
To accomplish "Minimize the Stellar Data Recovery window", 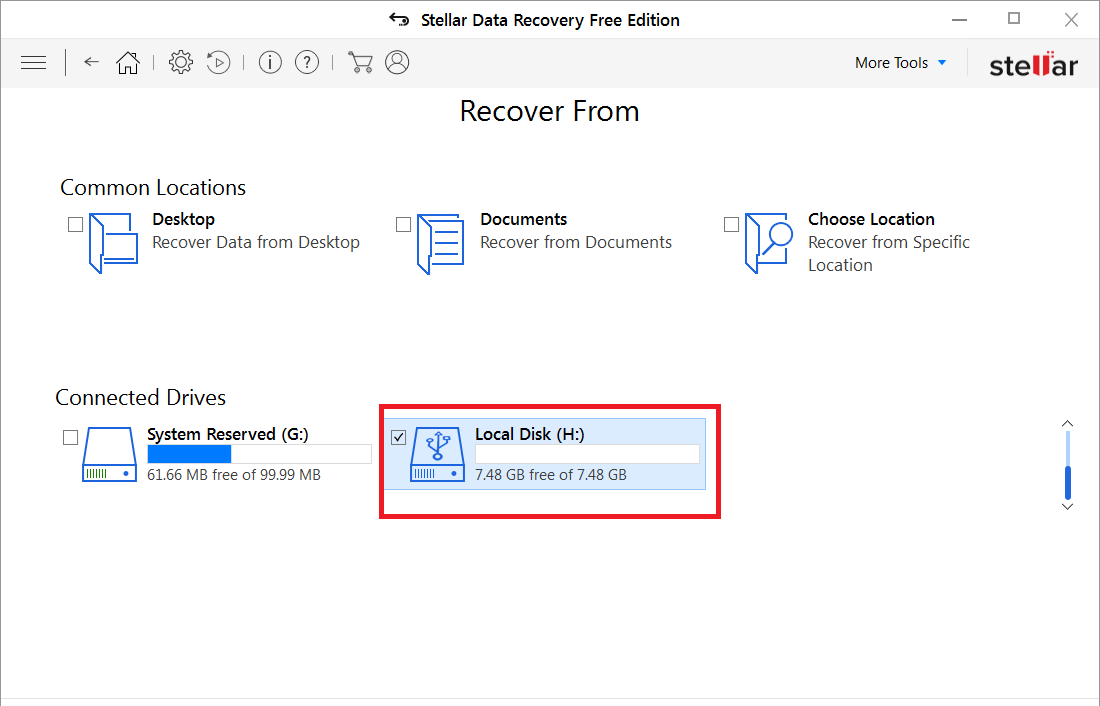I will click(960, 20).
